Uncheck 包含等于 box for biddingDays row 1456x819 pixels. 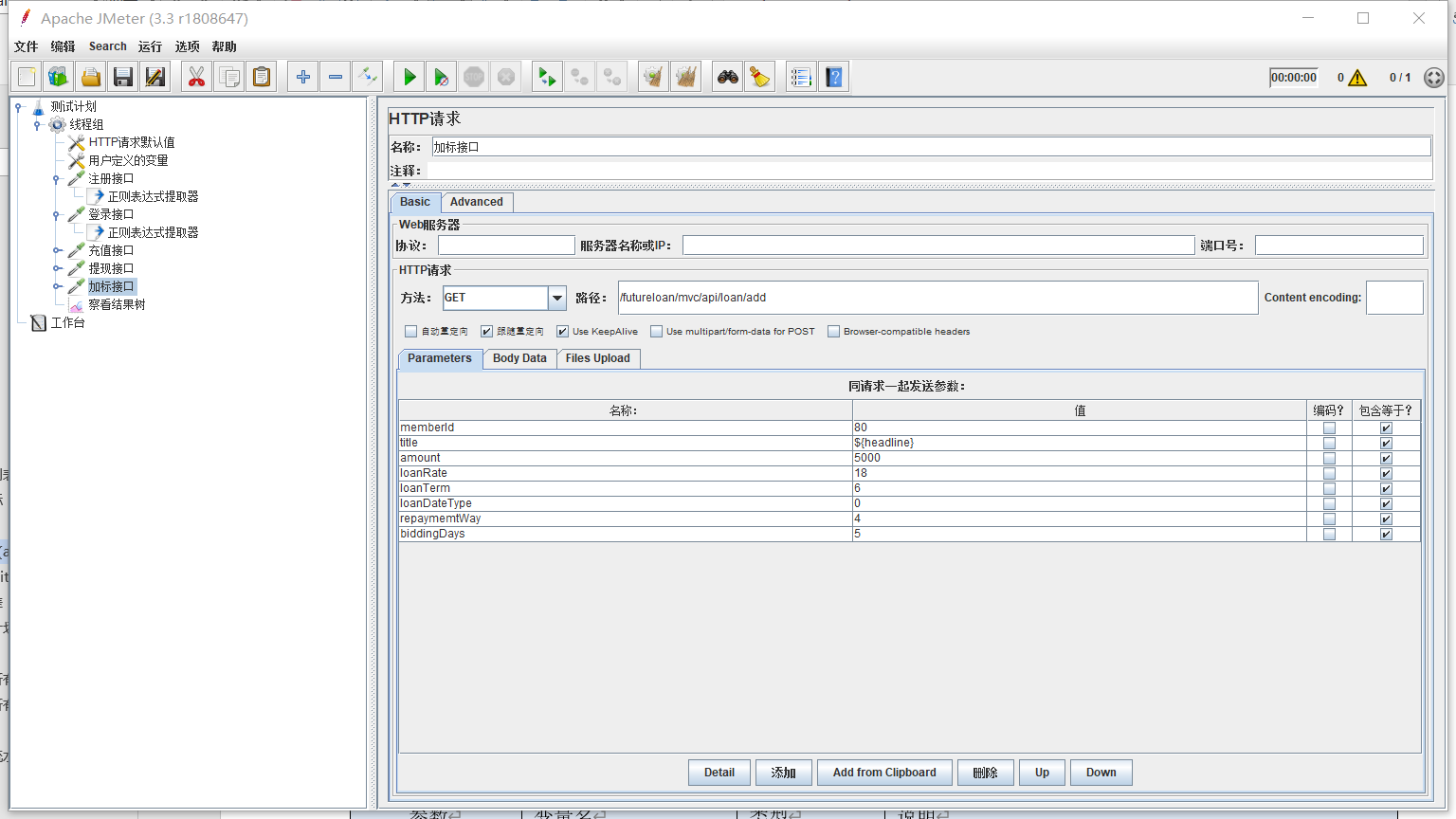click(1386, 535)
